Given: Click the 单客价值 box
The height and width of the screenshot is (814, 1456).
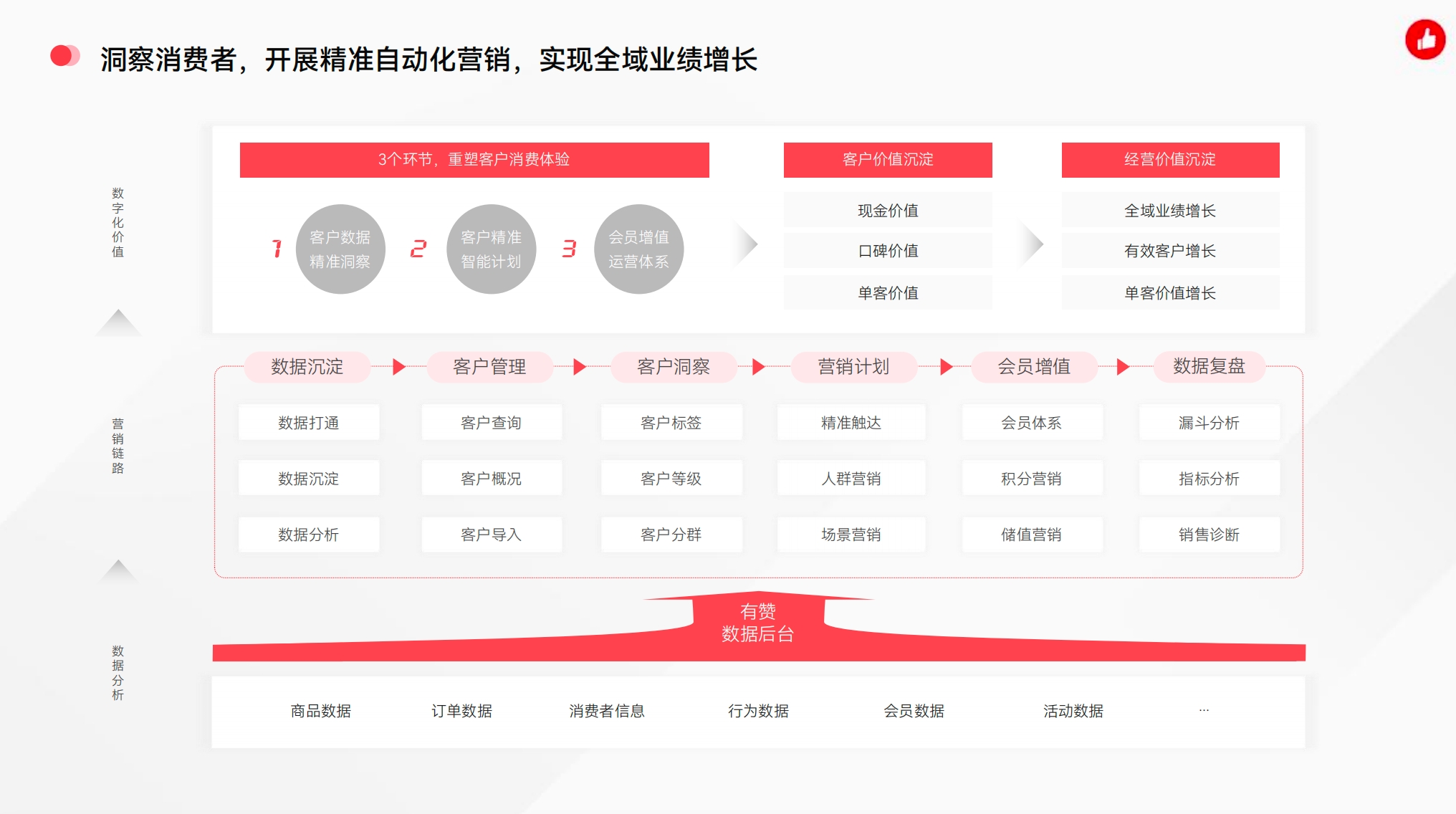Looking at the screenshot, I should [888, 293].
